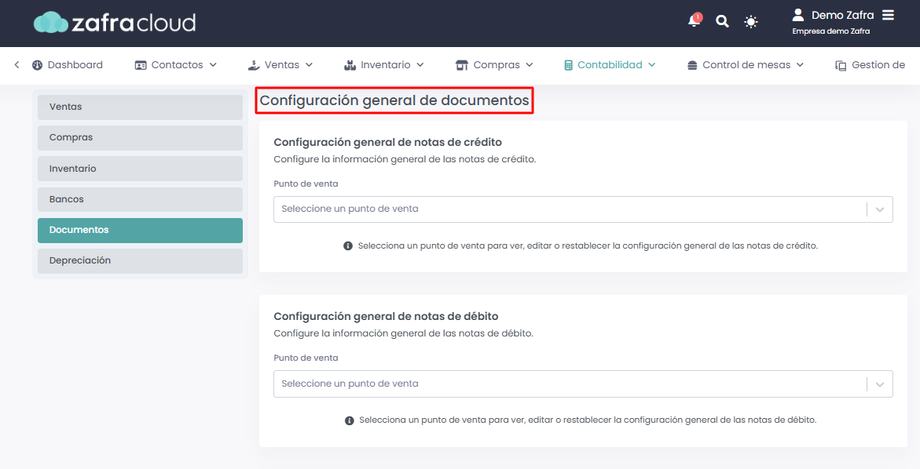Click the Ventas hand icon
Image resolution: width=920 pixels, height=469 pixels.
click(253, 65)
